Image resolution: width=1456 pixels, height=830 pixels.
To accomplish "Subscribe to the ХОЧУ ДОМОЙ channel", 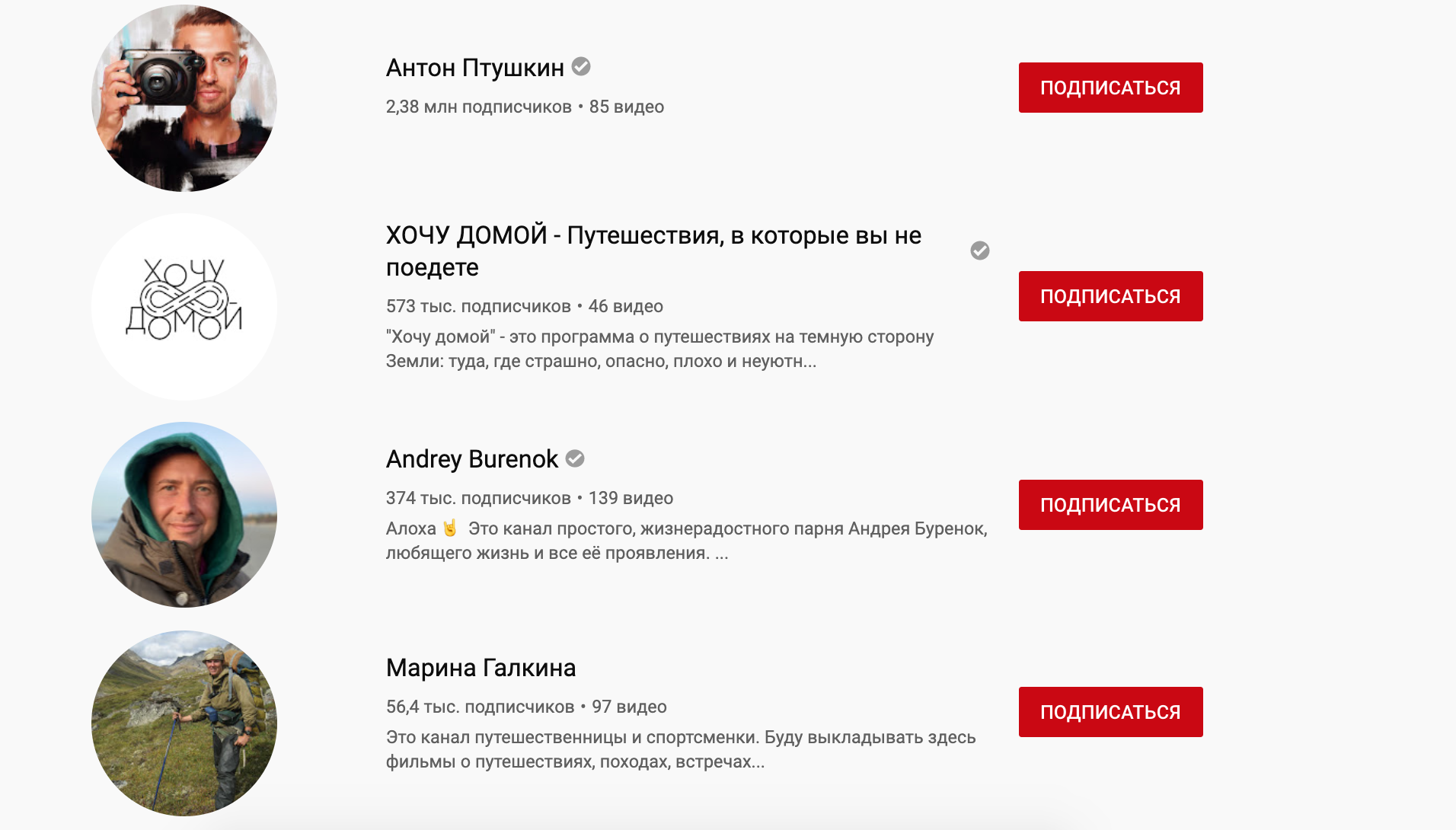I will click(x=1110, y=296).
